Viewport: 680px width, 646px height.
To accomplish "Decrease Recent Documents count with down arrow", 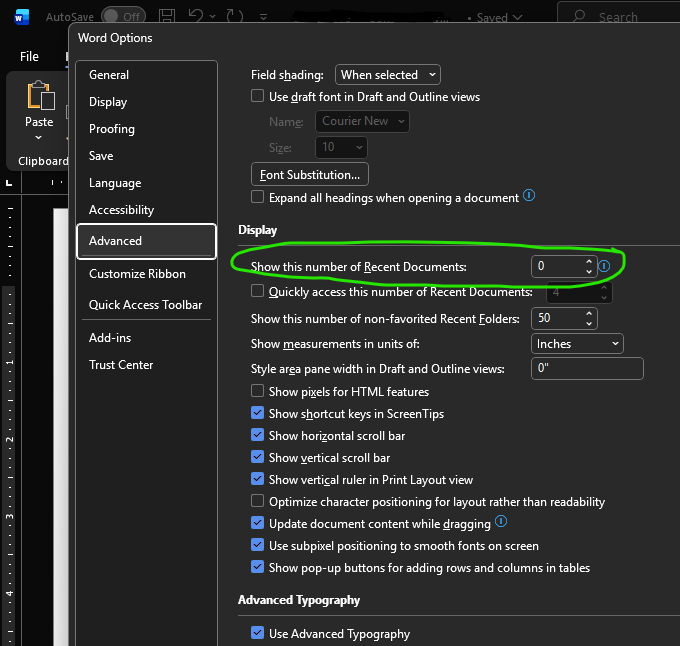I will (588, 271).
